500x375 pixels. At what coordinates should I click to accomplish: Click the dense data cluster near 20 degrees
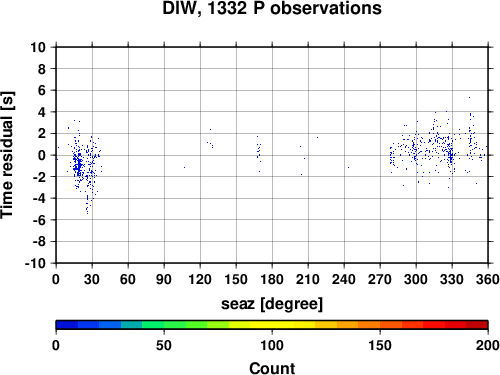point(79,165)
